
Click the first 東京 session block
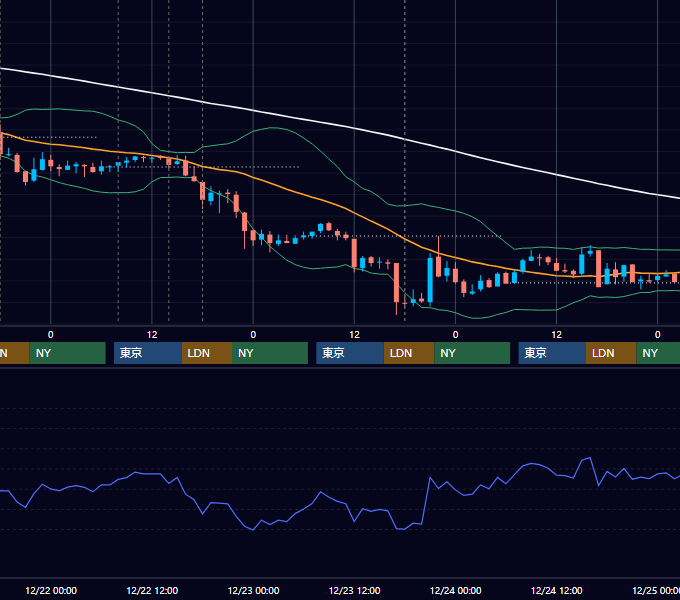[147, 353]
